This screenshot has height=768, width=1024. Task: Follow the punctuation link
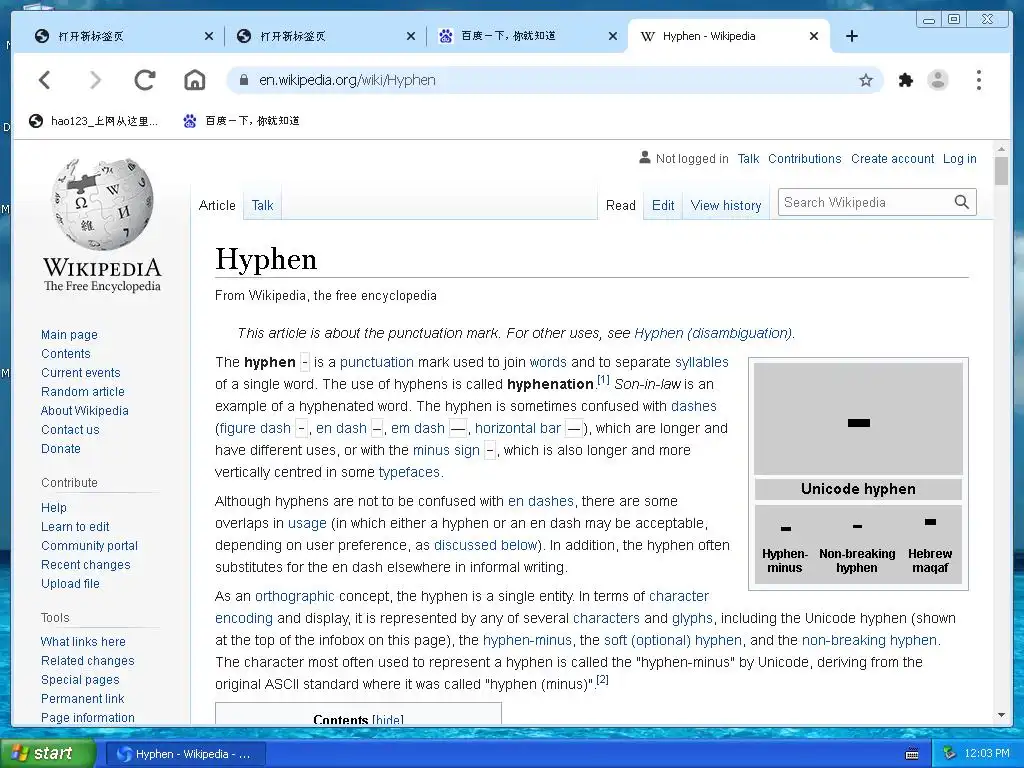(x=377, y=362)
